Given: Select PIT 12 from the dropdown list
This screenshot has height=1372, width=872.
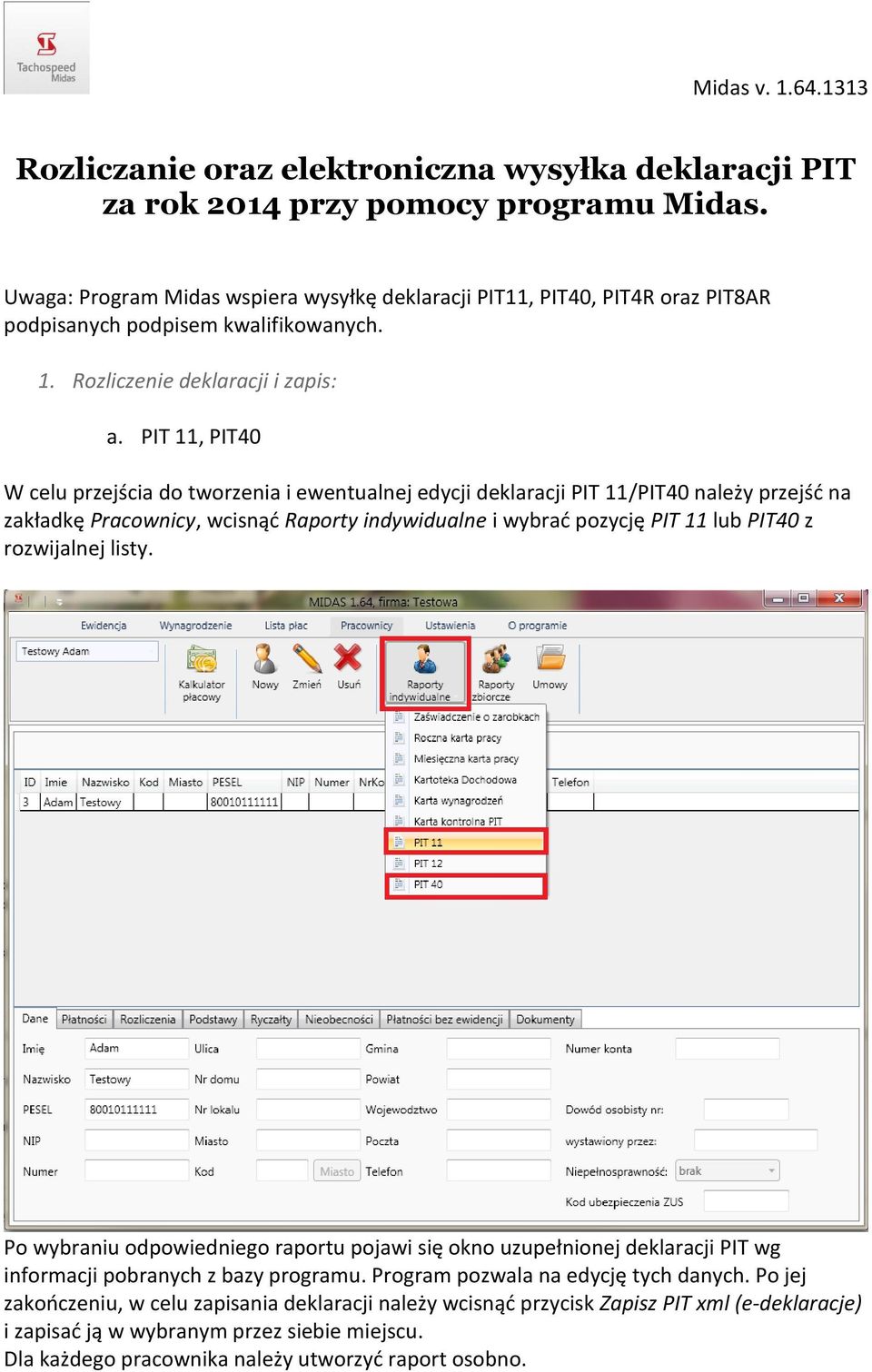Looking at the screenshot, I should 467,864.
